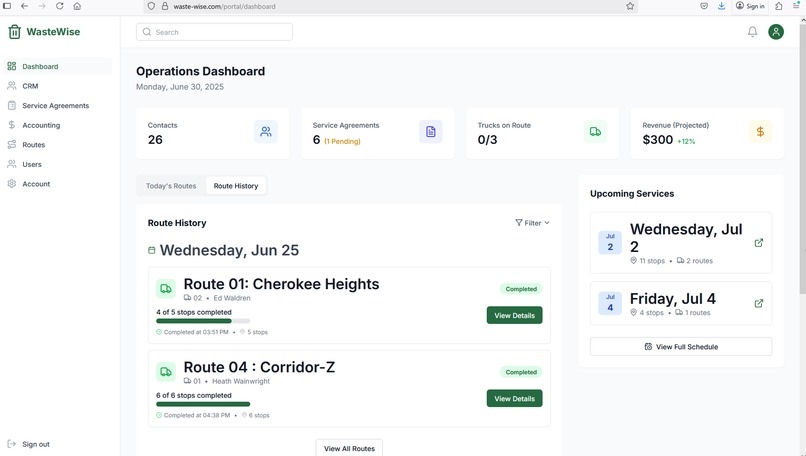This screenshot has width=806, height=456.
Task: Click the browser Sign in button
Action: pyautogui.click(x=750, y=6)
